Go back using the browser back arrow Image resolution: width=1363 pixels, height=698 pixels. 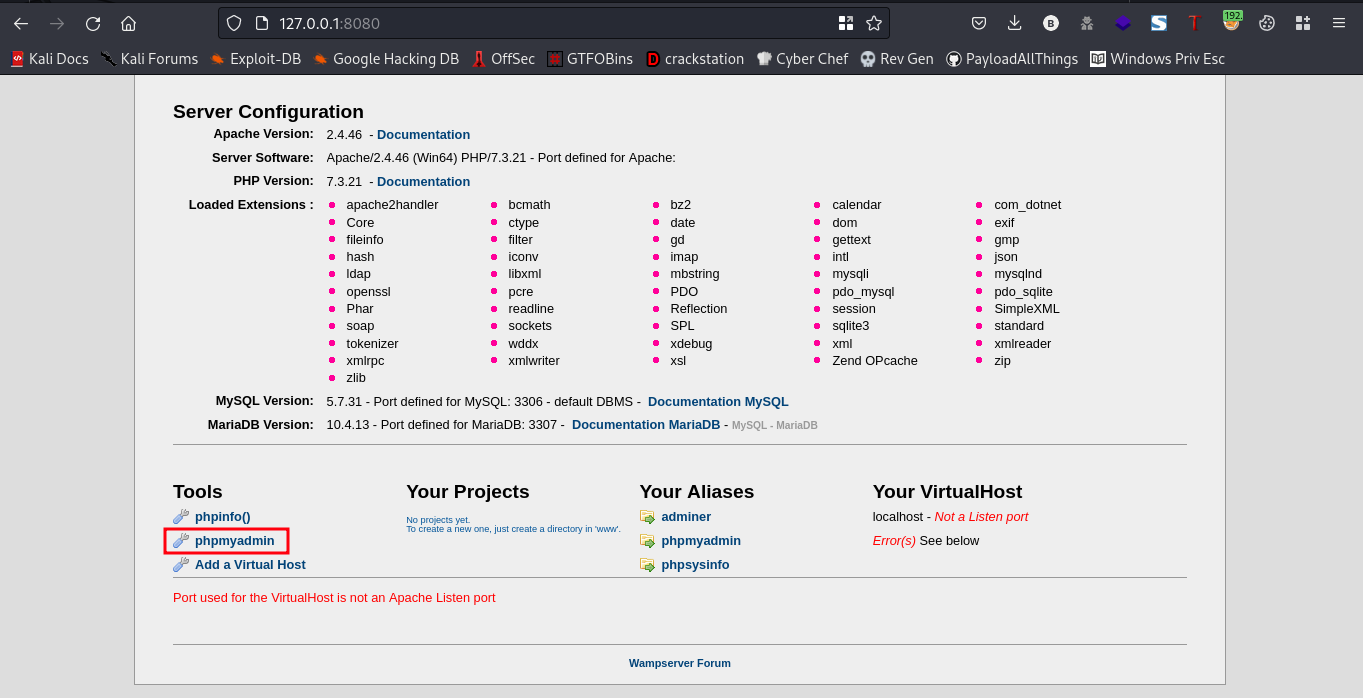pos(21,23)
